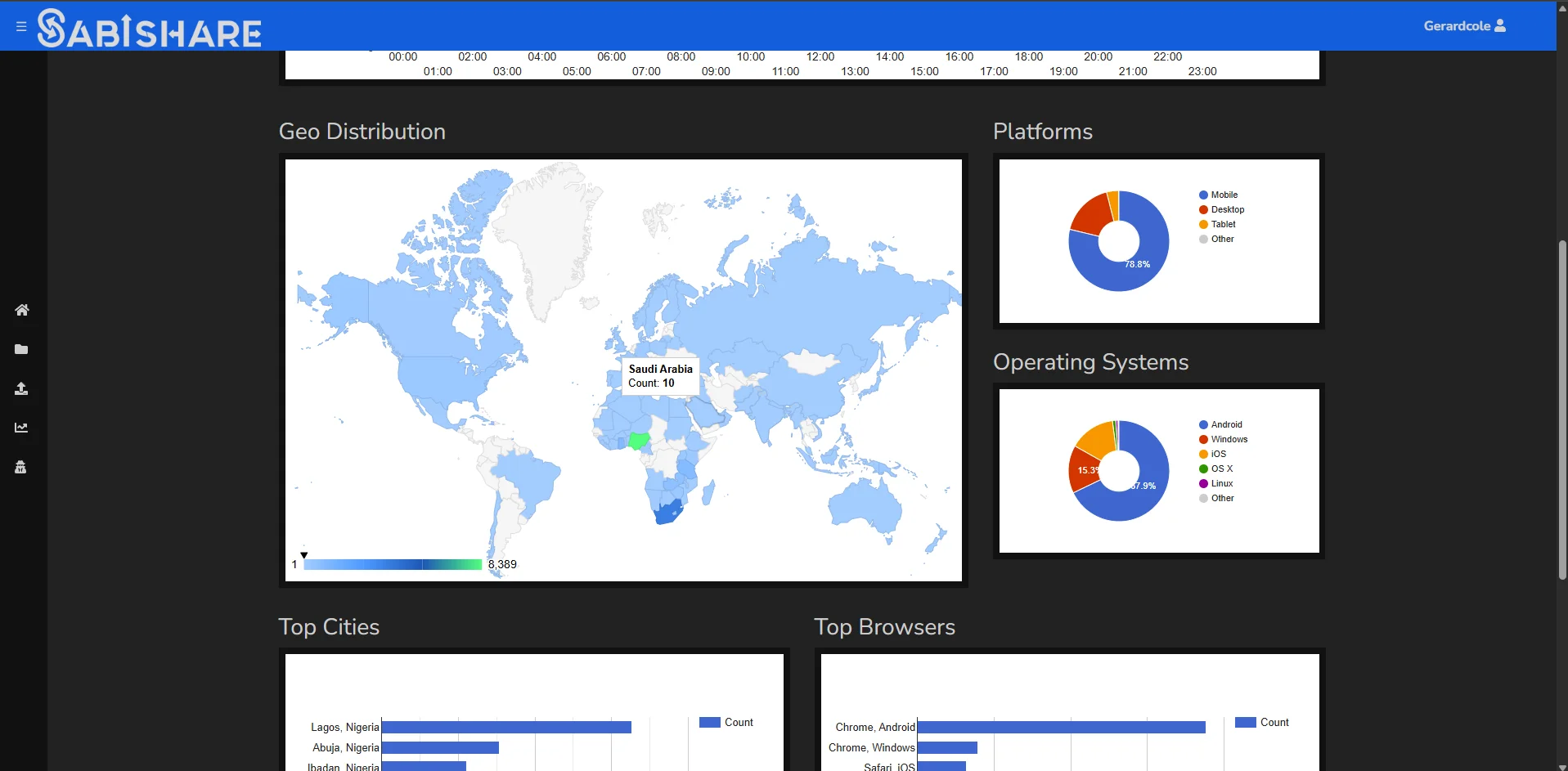This screenshot has height=771, width=1568.
Task: Select the Files folder icon in sidebar
Action: (22, 349)
